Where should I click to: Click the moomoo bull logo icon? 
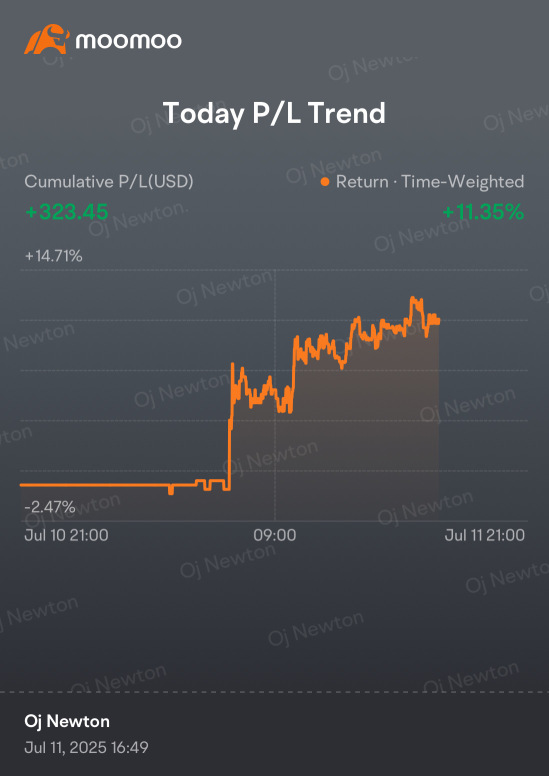point(46,39)
